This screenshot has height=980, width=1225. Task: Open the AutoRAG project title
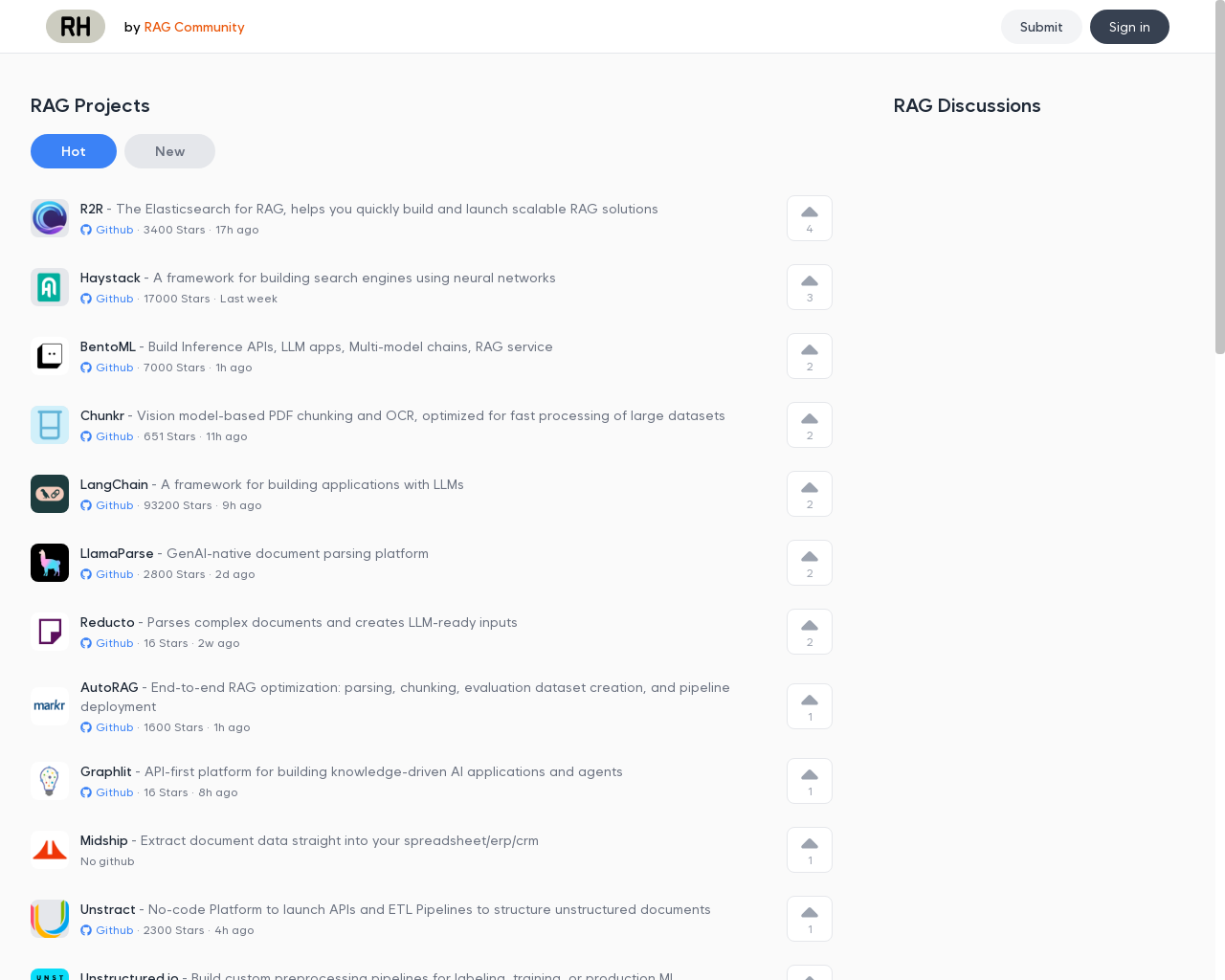pyautogui.click(x=109, y=687)
